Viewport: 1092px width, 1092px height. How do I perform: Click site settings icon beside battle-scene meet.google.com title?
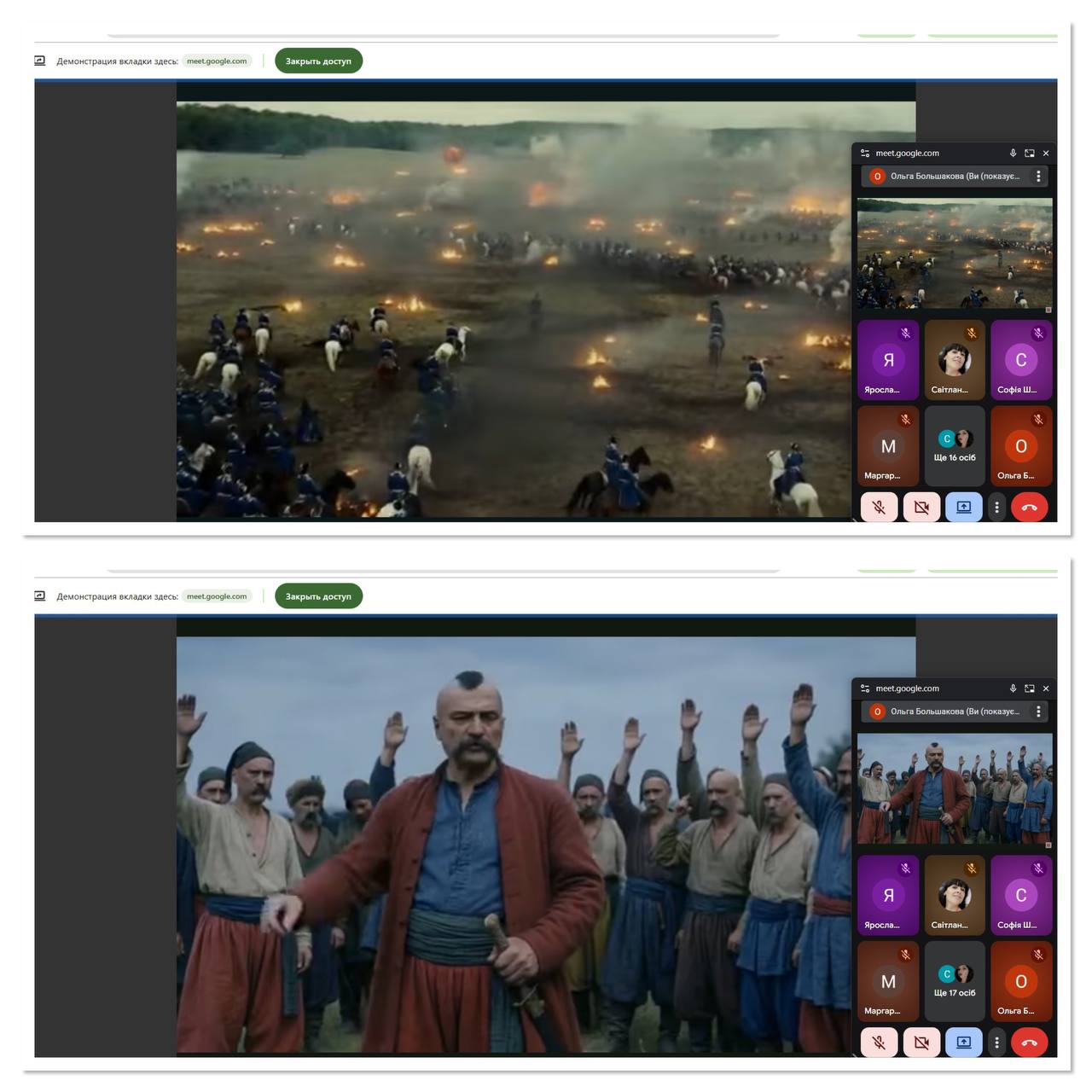click(x=865, y=154)
